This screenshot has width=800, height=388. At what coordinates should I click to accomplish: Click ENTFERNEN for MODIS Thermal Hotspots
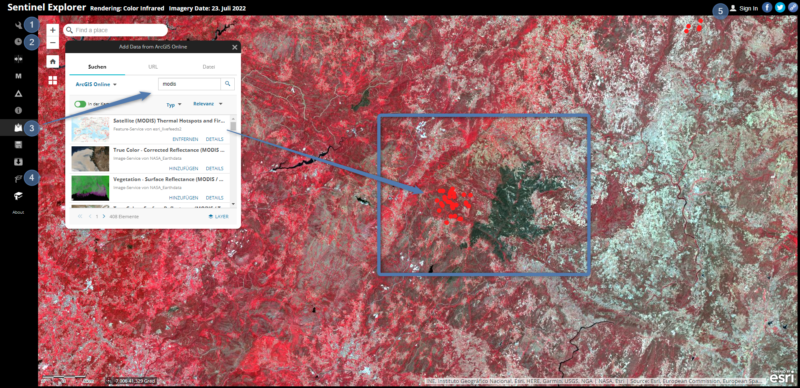(186, 139)
